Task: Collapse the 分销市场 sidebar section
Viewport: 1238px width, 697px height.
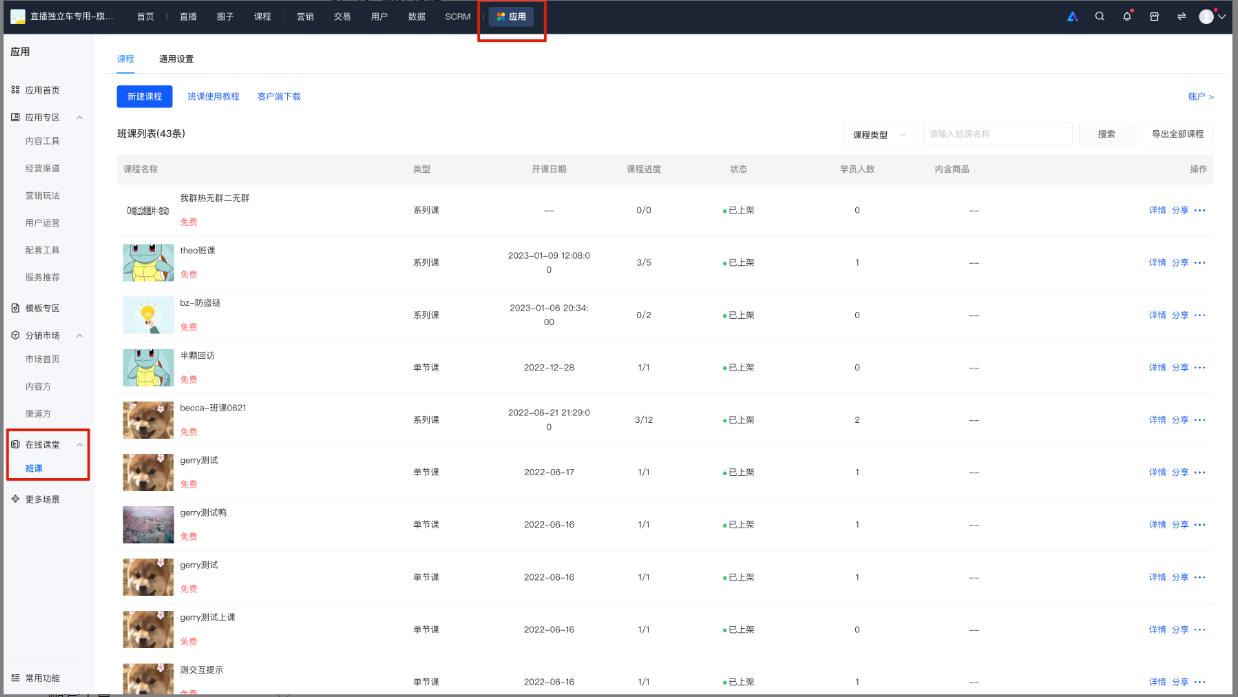Action: pyautogui.click(x=80, y=335)
